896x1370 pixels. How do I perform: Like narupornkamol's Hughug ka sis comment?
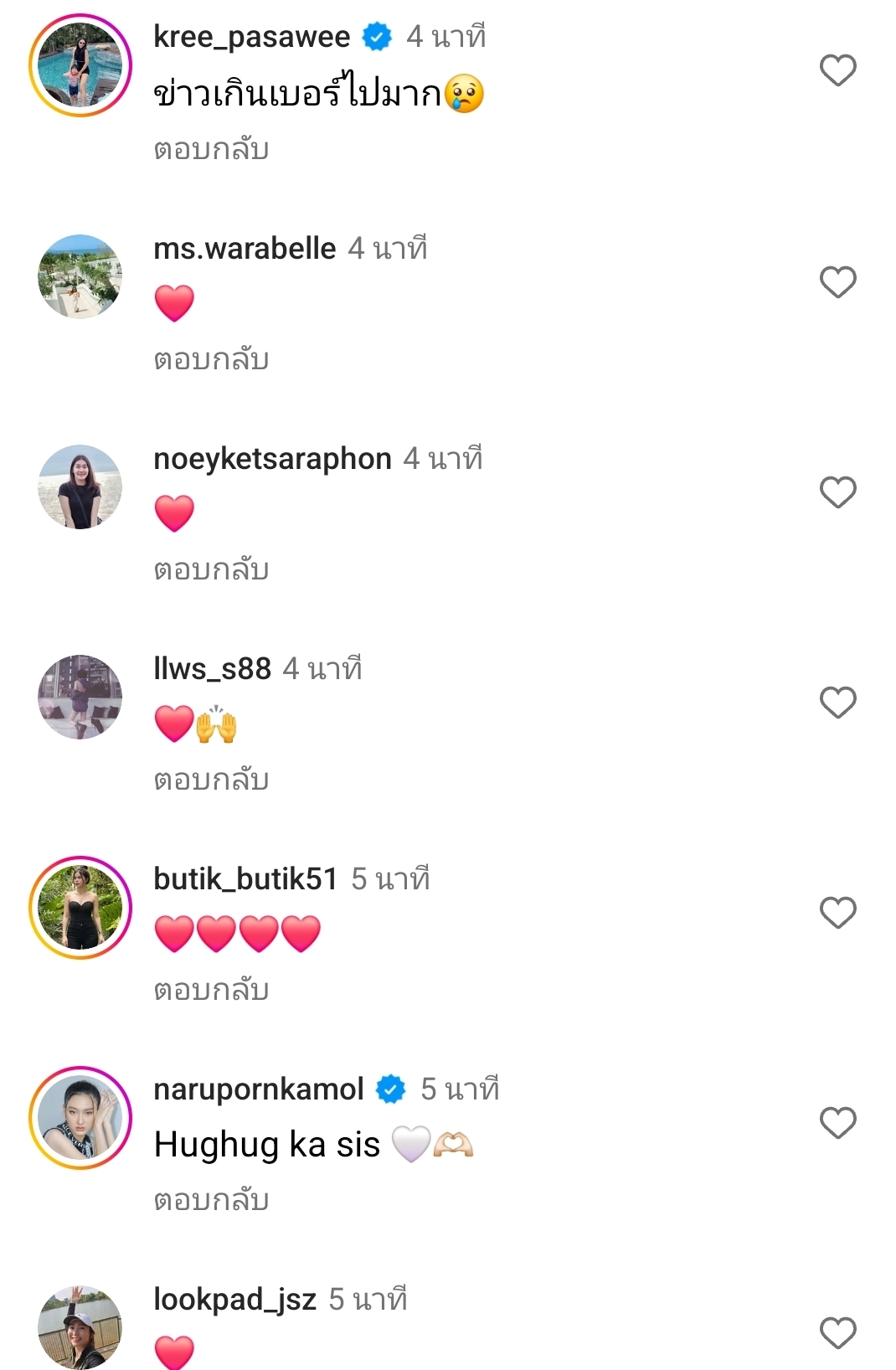(x=837, y=1123)
